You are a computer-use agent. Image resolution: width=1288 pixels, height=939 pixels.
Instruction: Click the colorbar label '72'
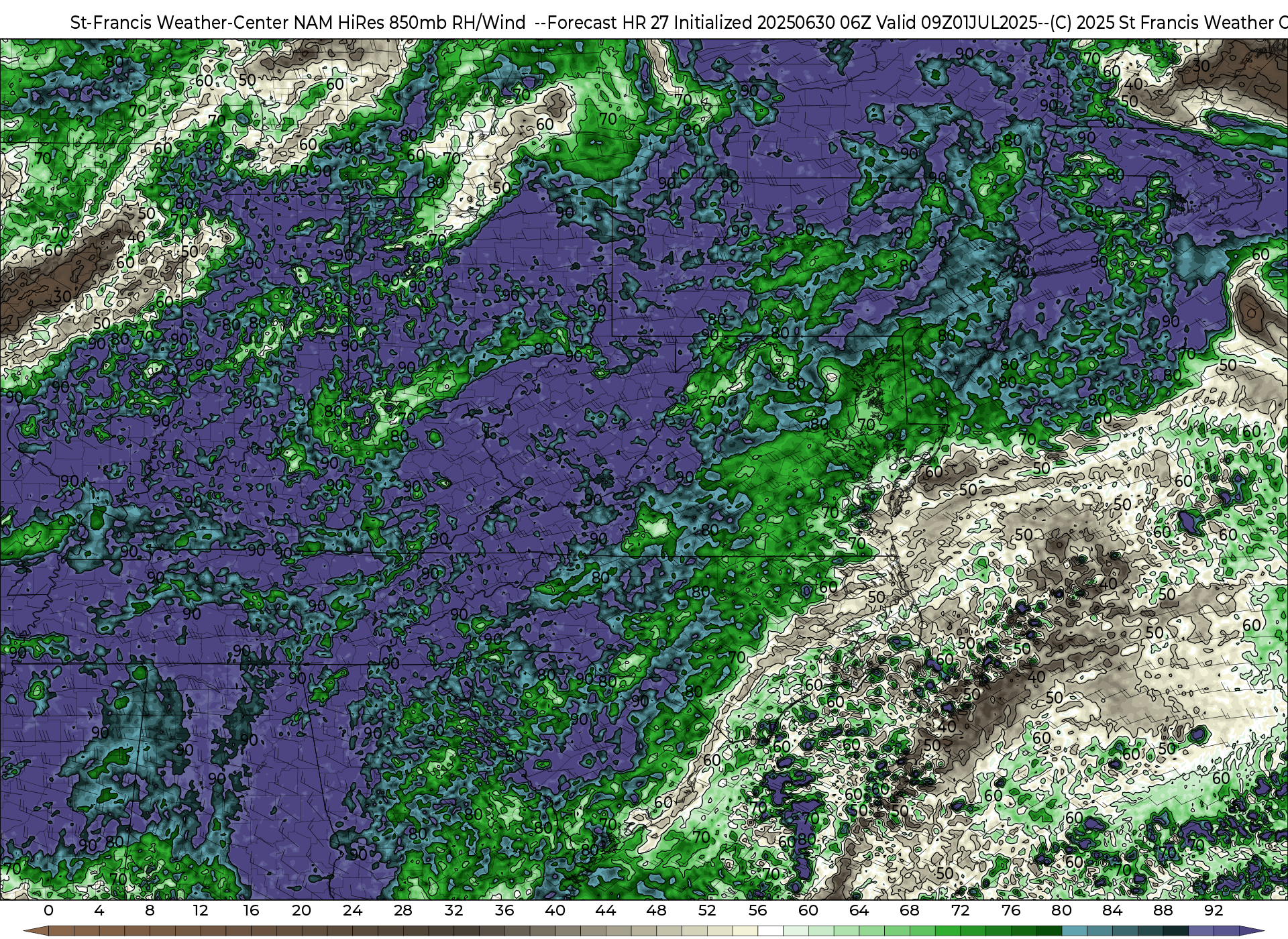click(961, 910)
